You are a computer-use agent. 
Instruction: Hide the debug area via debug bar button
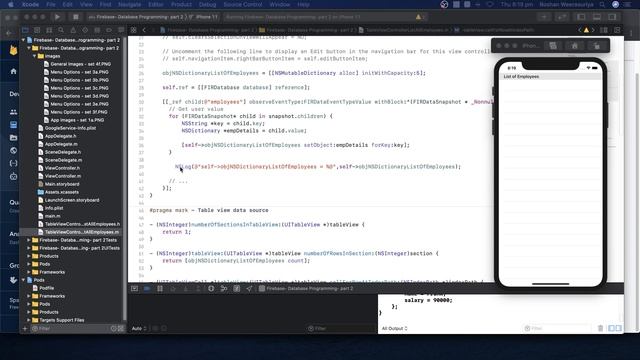click(x=134, y=289)
